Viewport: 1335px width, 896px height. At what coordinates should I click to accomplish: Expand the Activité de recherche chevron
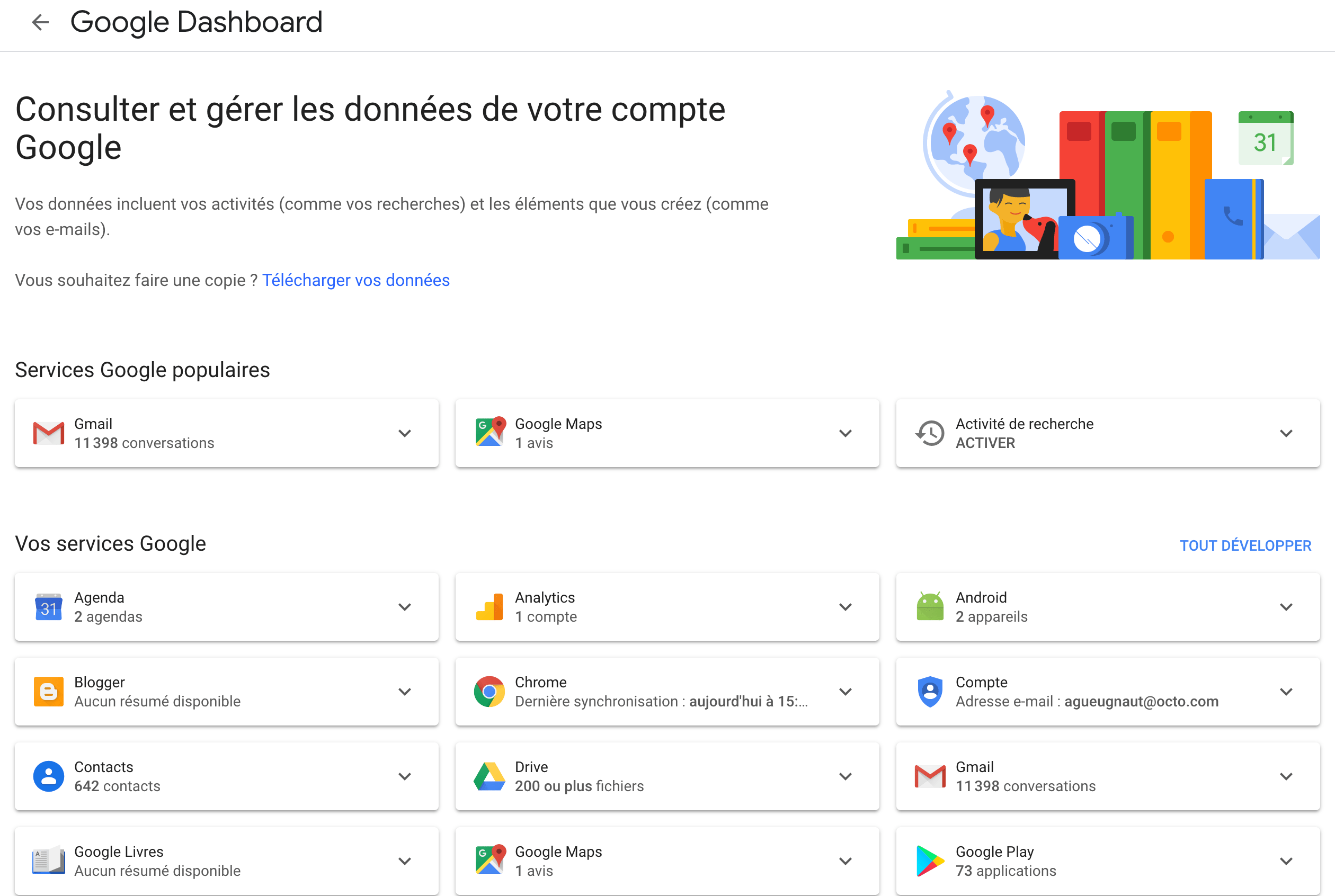[x=1286, y=433]
